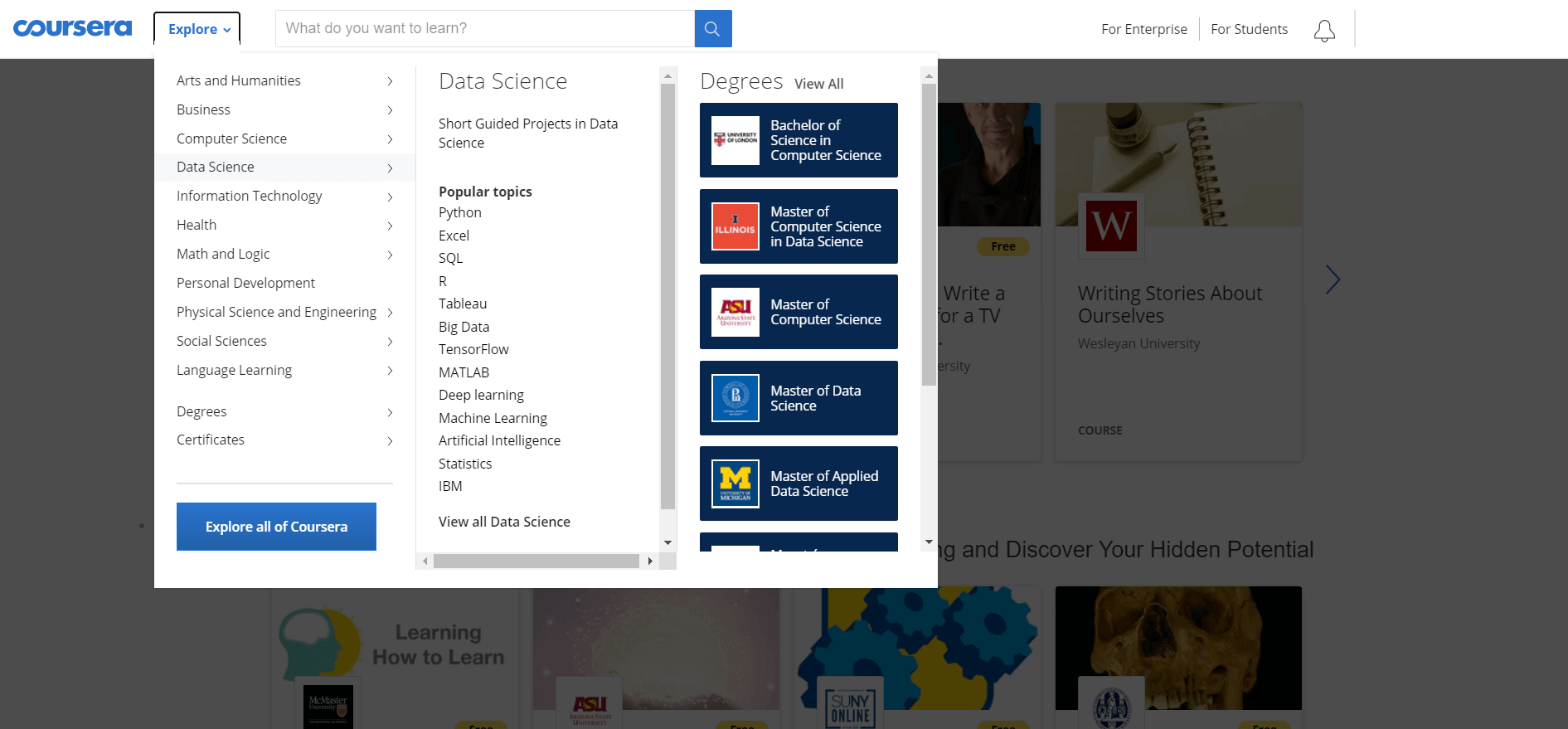Expand the Health category chevron
The image size is (1568, 729).
pyautogui.click(x=390, y=226)
